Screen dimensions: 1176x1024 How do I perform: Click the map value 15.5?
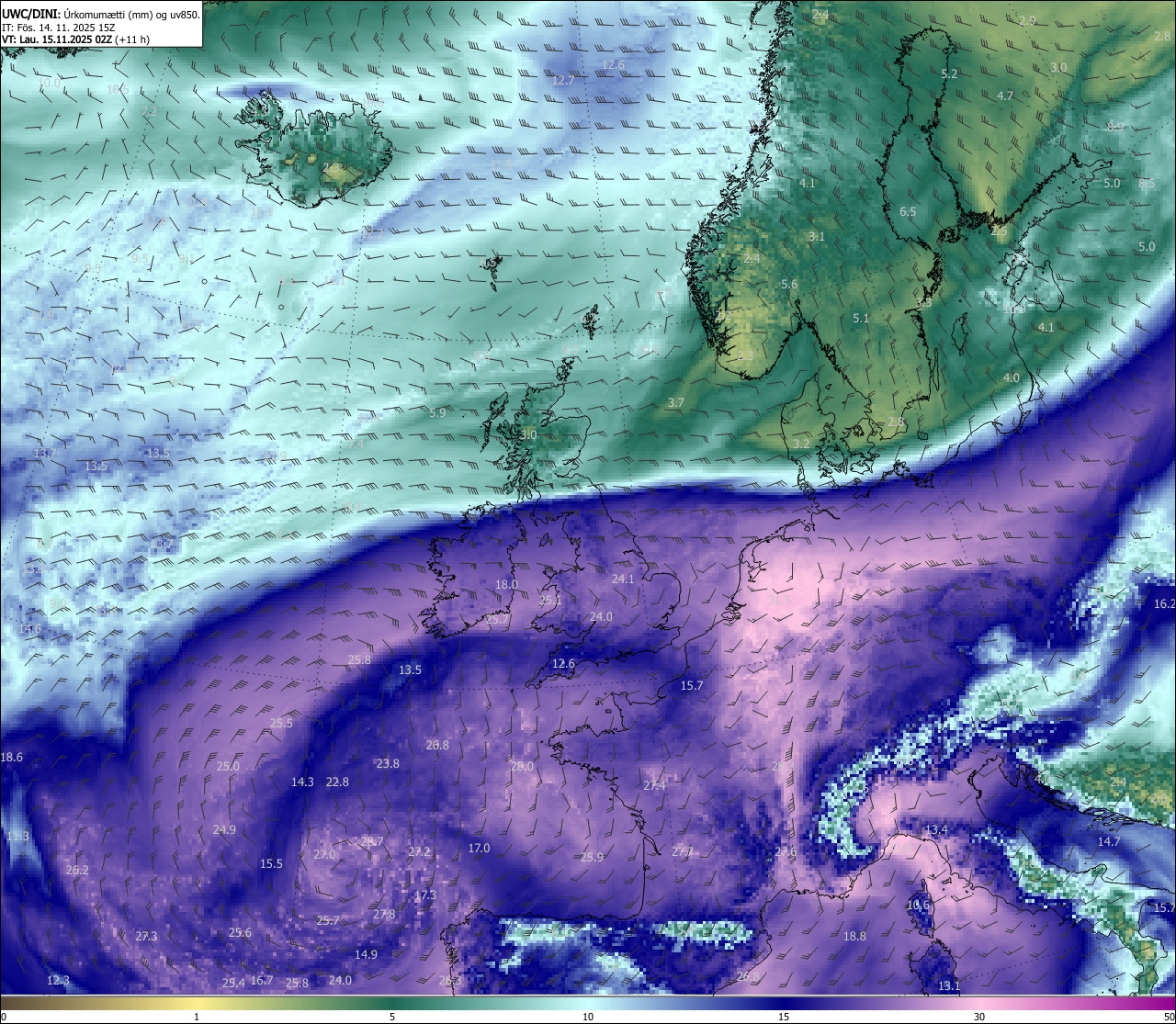pos(271,864)
